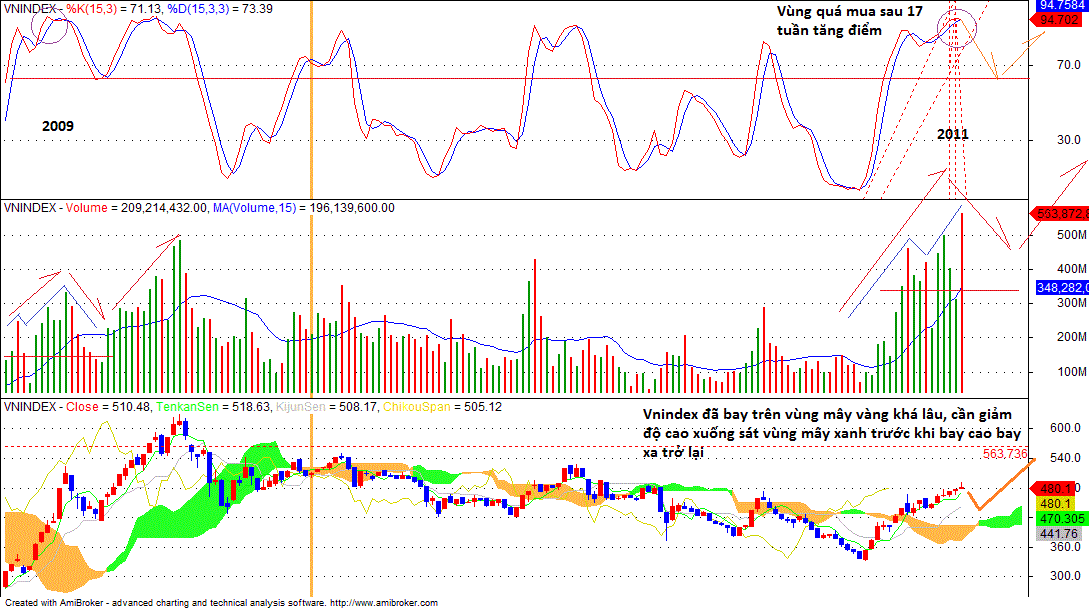This screenshot has height=609, width=1089.
Task: Click the 70.0 stochastic axis label
Action: [1068, 65]
